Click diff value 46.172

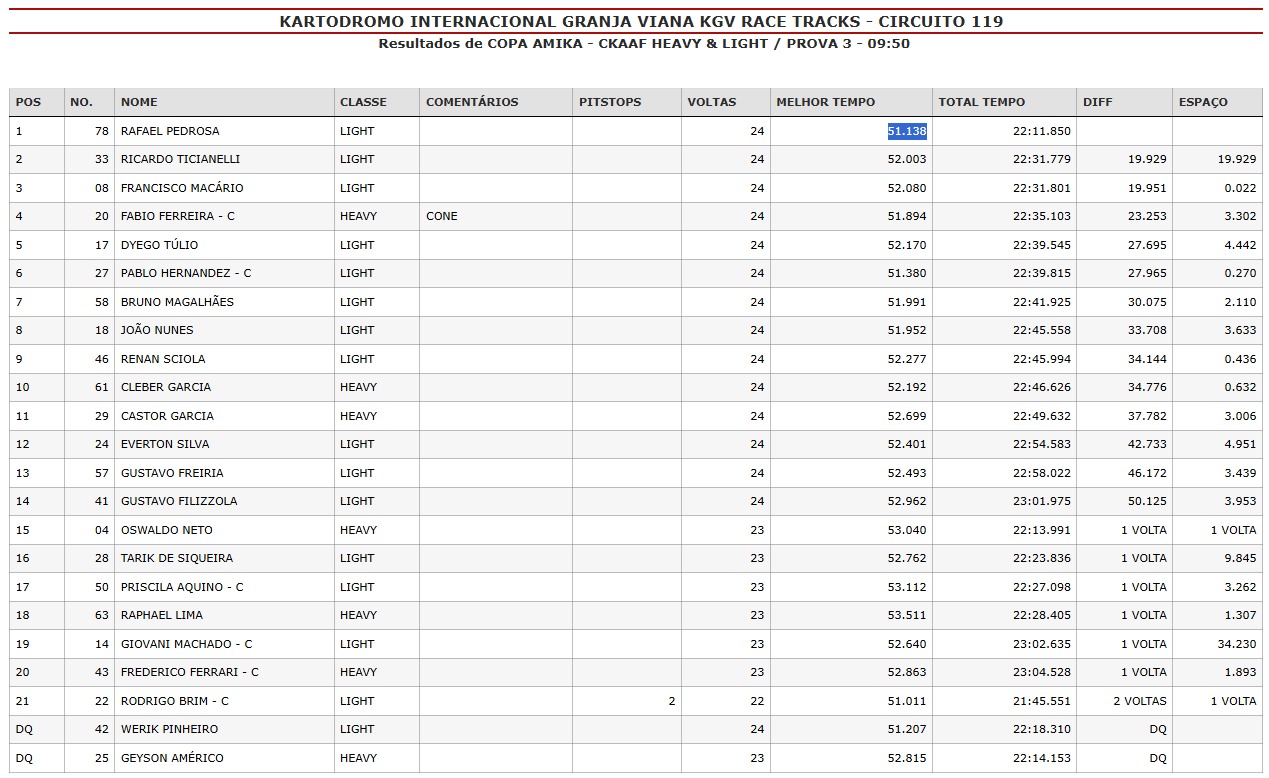(1147, 473)
